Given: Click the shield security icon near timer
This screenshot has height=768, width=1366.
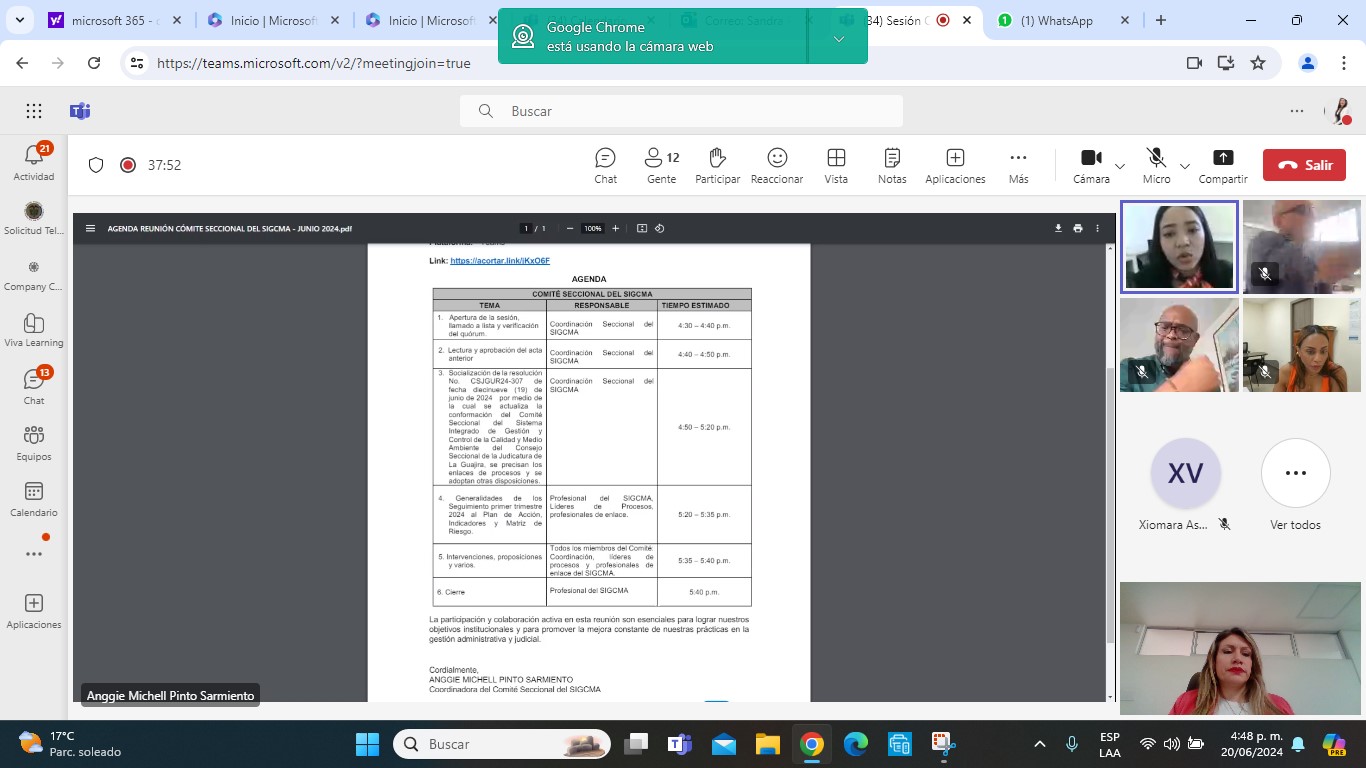Looking at the screenshot, I should (96, 165).
